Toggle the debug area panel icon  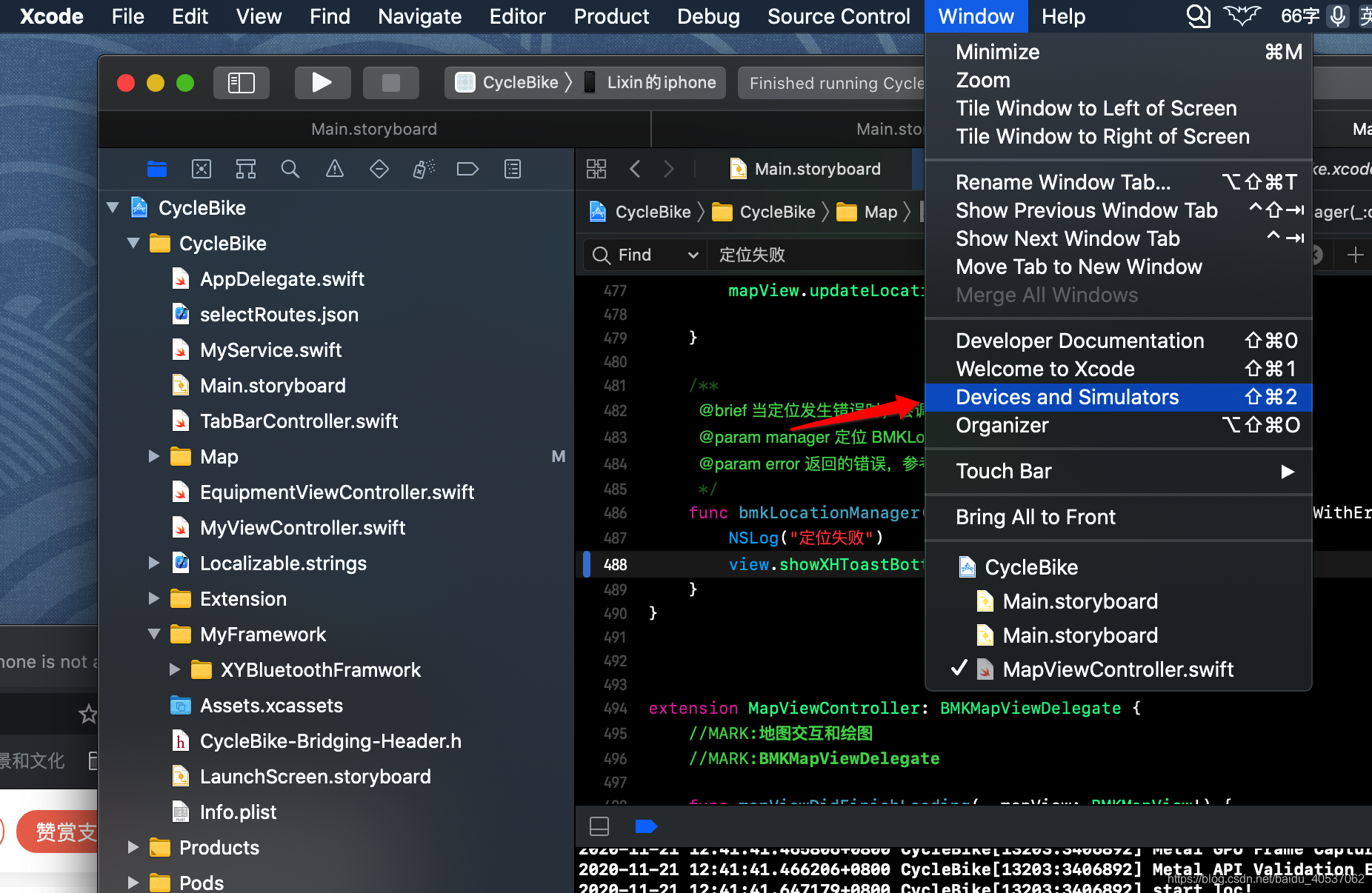pyautogui.click(x=599, y=826)
